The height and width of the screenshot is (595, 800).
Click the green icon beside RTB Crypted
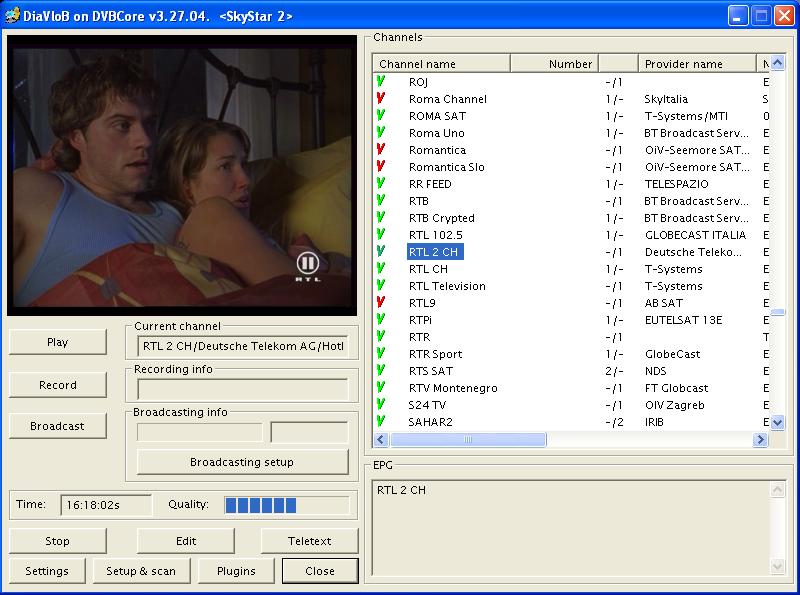pyautogui.click(x=381, y=217)
